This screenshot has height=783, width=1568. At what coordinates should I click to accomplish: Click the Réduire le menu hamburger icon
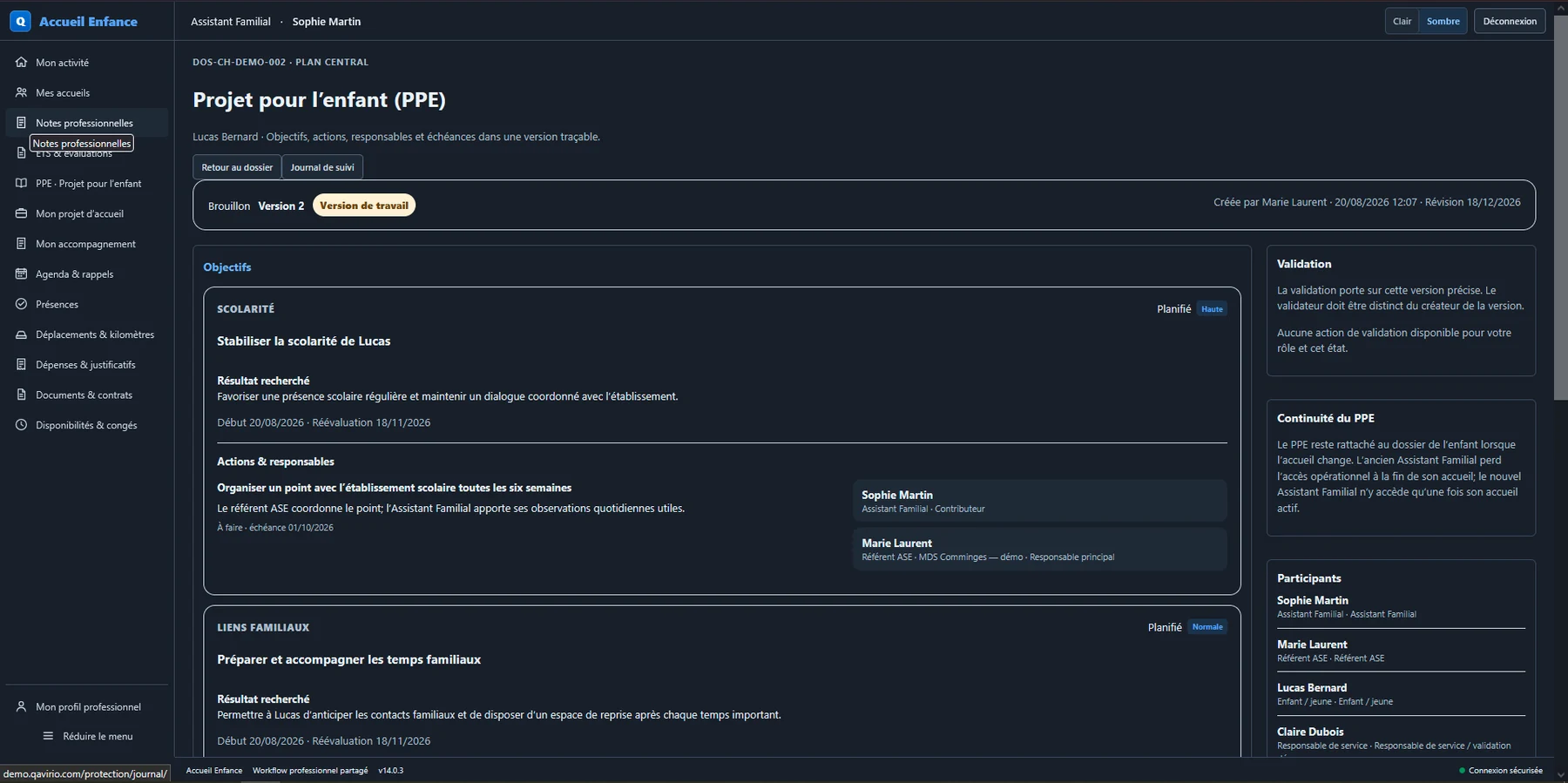[x=48, y=736]
